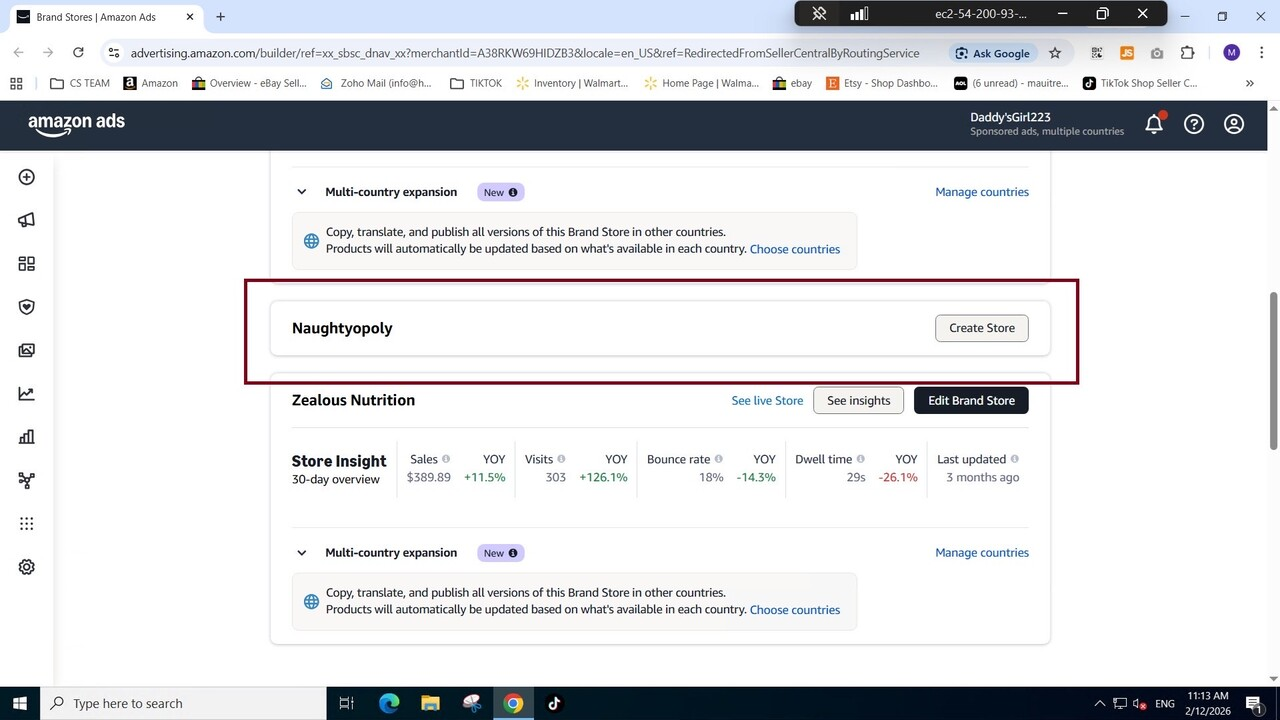
Task: Open TikTok app in the taskbar
Action: [x=554, y=704]
